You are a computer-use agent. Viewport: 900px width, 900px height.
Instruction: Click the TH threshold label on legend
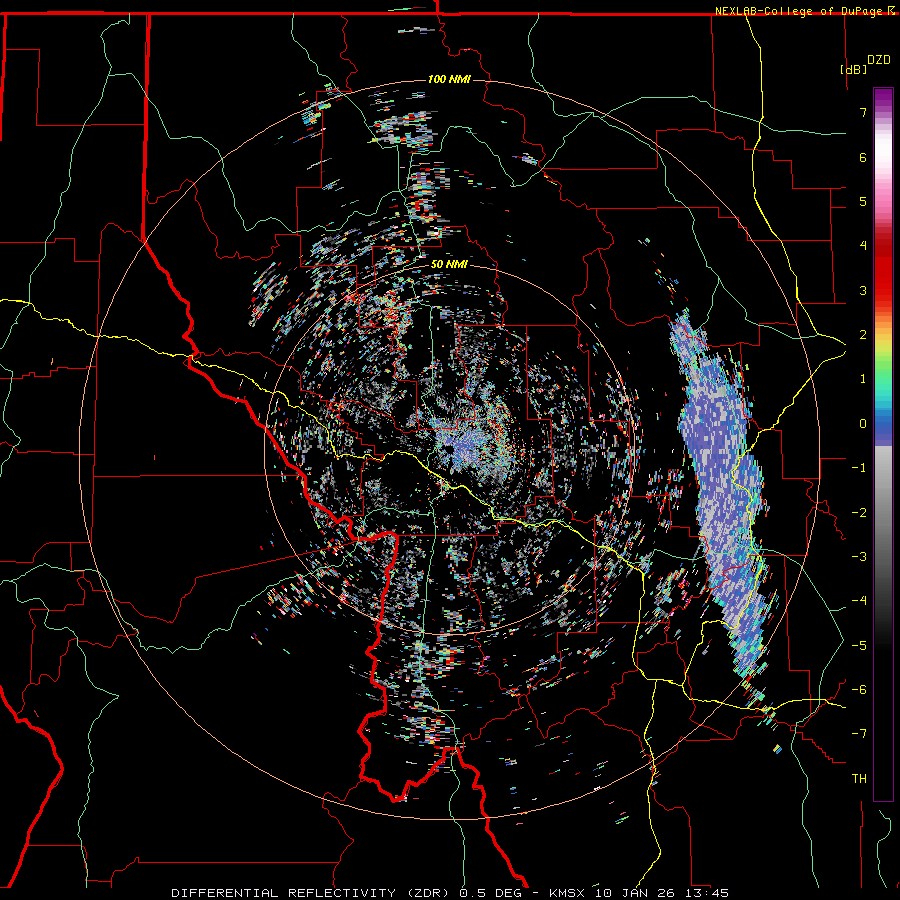coord(859,779)
